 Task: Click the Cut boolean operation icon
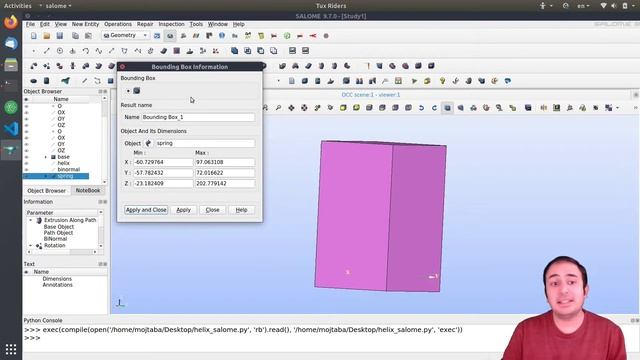pyautogui.click(x=260, y=51)
